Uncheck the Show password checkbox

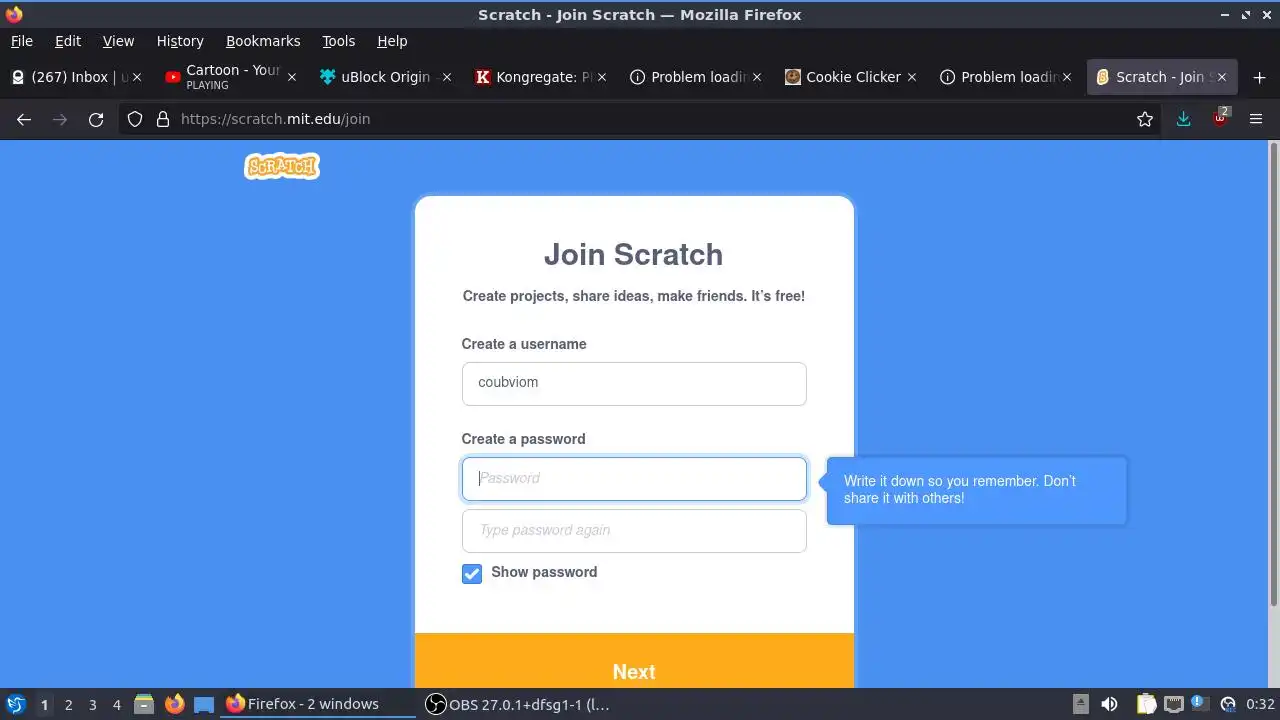(x=472, y=573)
